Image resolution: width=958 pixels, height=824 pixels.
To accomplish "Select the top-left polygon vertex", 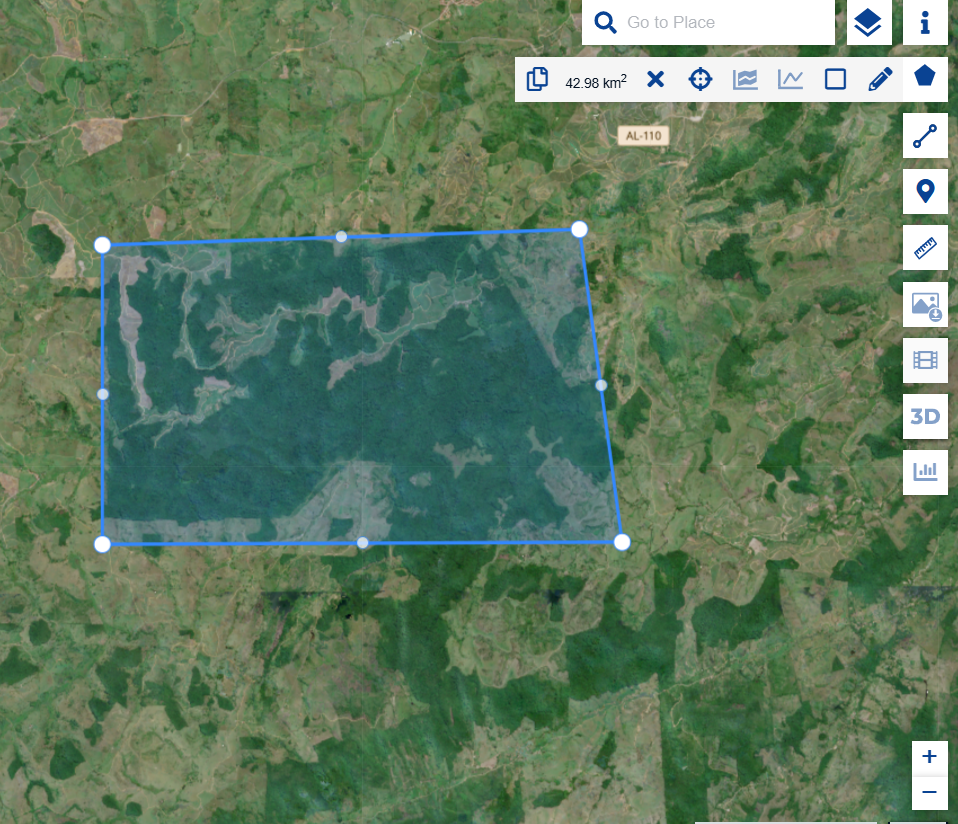I will pos(103,246).
